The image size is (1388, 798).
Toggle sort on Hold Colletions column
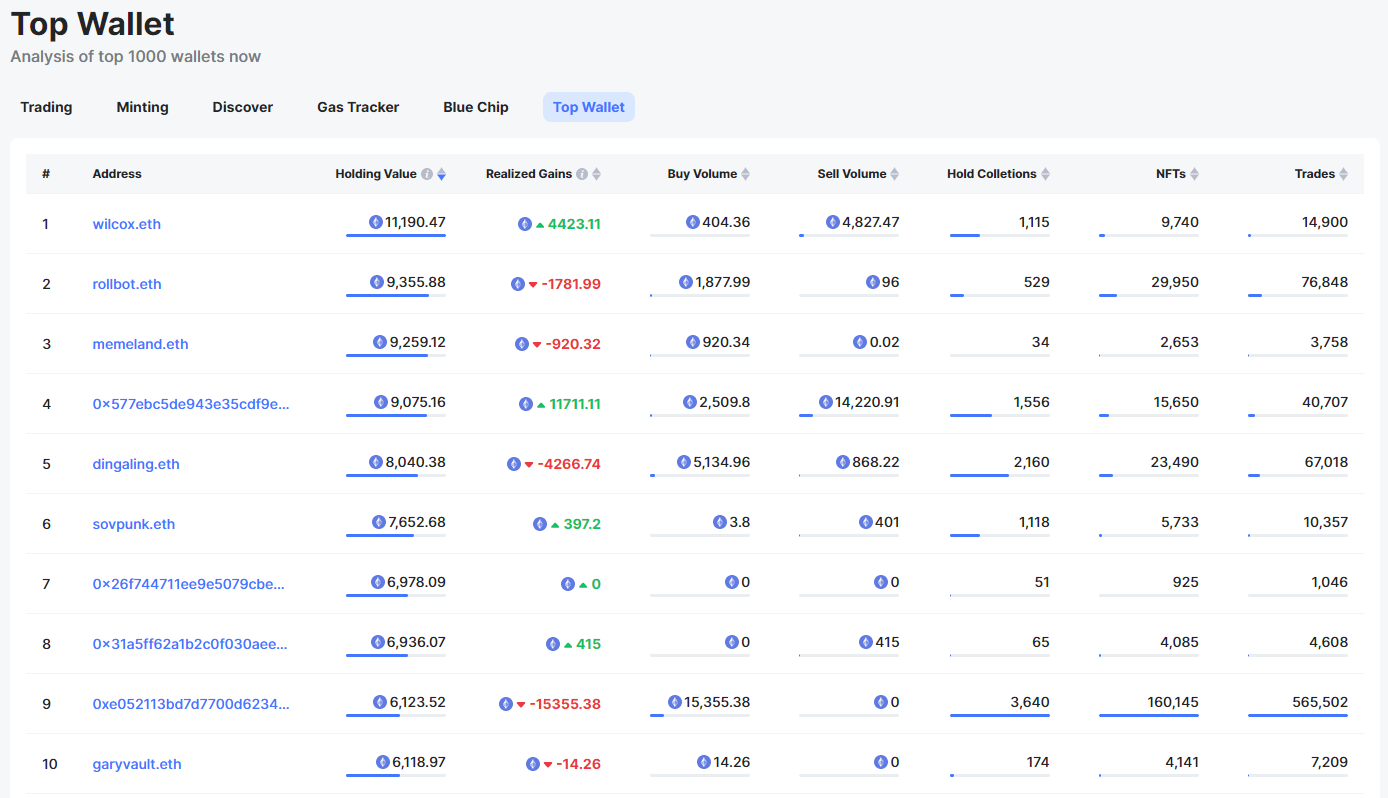click(1045, 174)
